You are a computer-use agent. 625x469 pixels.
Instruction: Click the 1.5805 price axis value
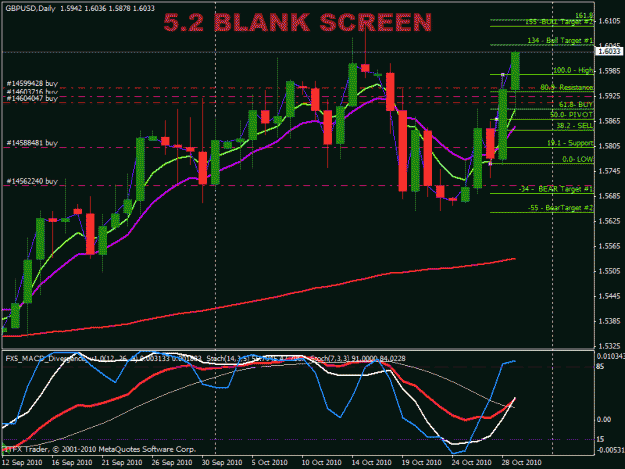[609, 146]
